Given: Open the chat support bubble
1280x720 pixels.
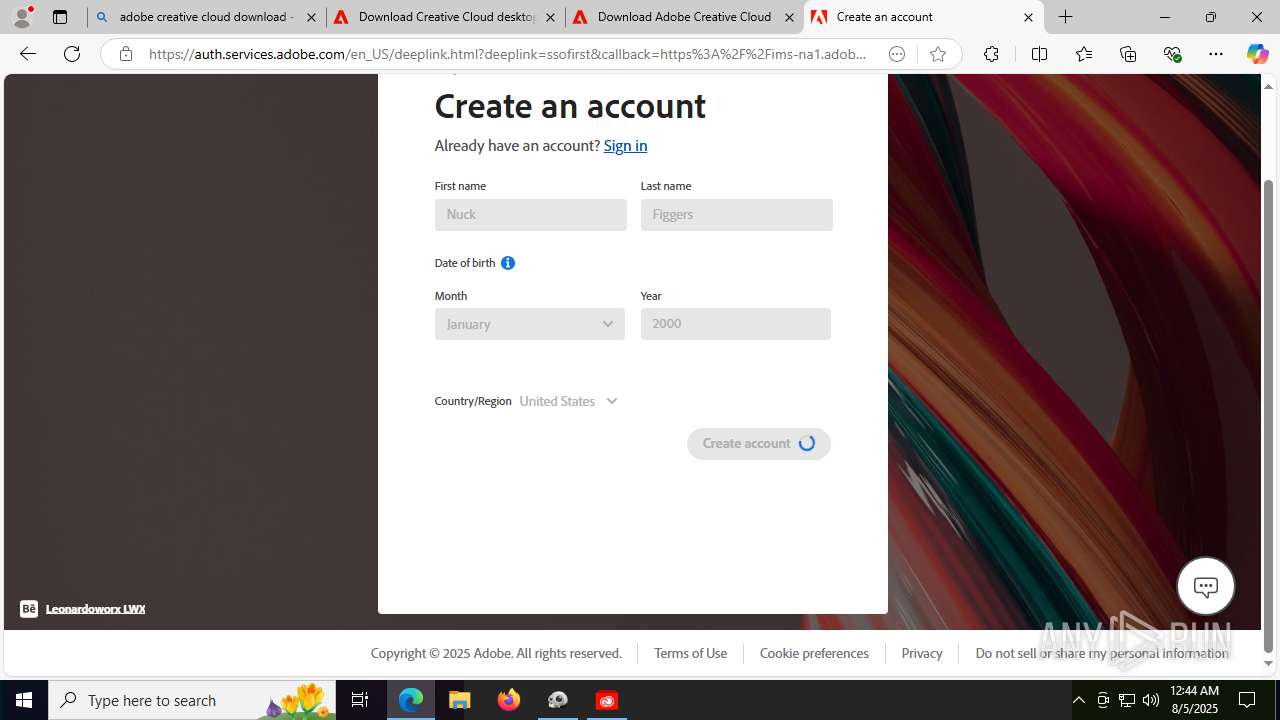Looking at the screenshot, I should (x=1205, y=586).
